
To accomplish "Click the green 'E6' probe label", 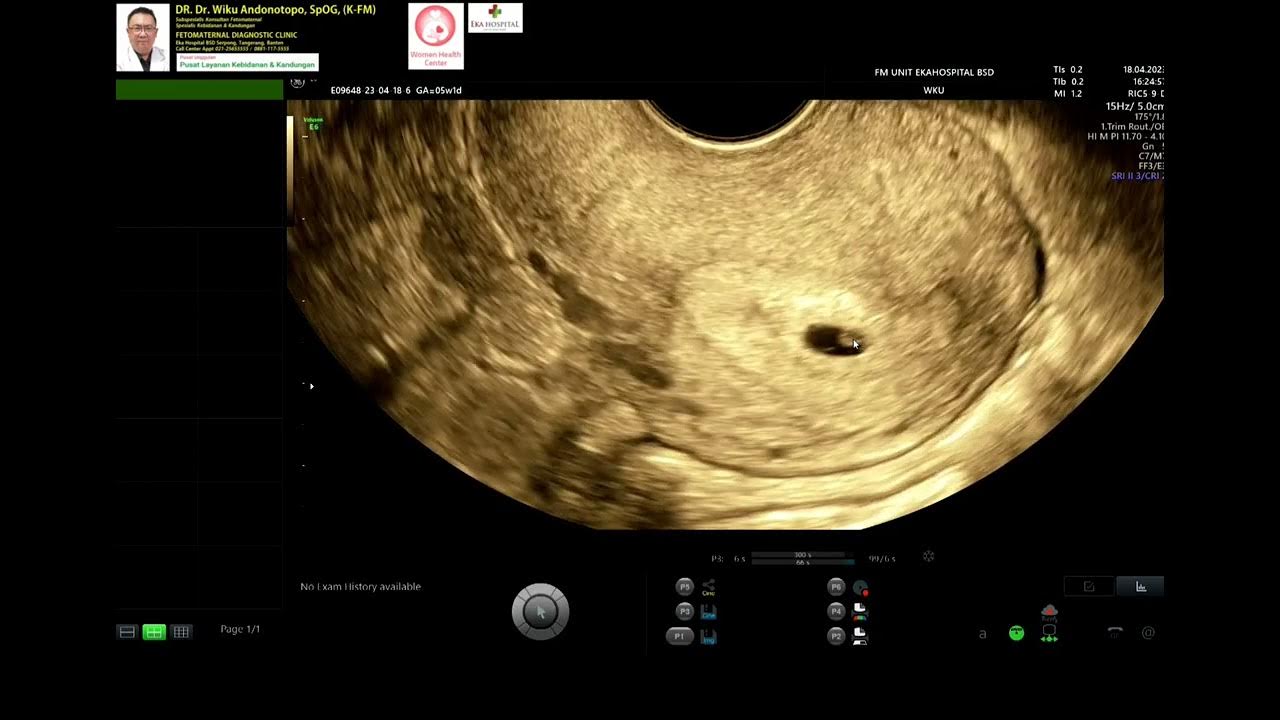I will (x=314, y=127).
